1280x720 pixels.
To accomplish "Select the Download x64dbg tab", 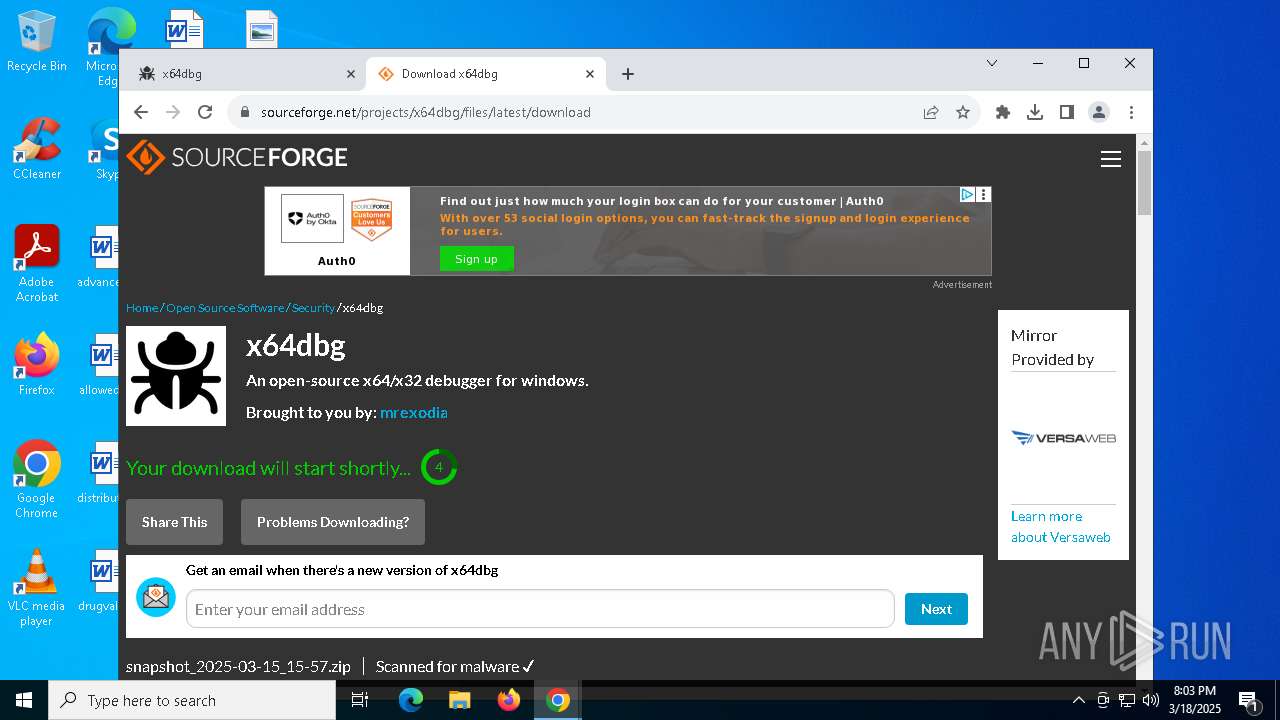I will tap(486, 74).
